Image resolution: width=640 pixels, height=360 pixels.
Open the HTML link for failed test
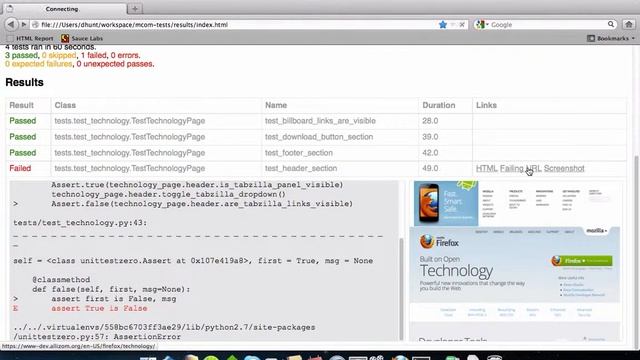pyautogui.click(x=487, y=169)
